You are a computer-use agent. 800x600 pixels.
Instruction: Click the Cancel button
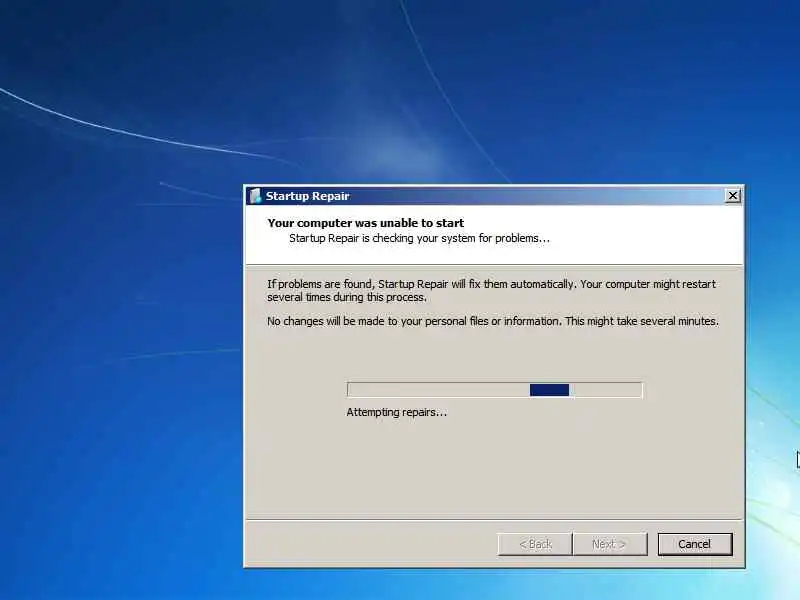[x=695, y=544]
